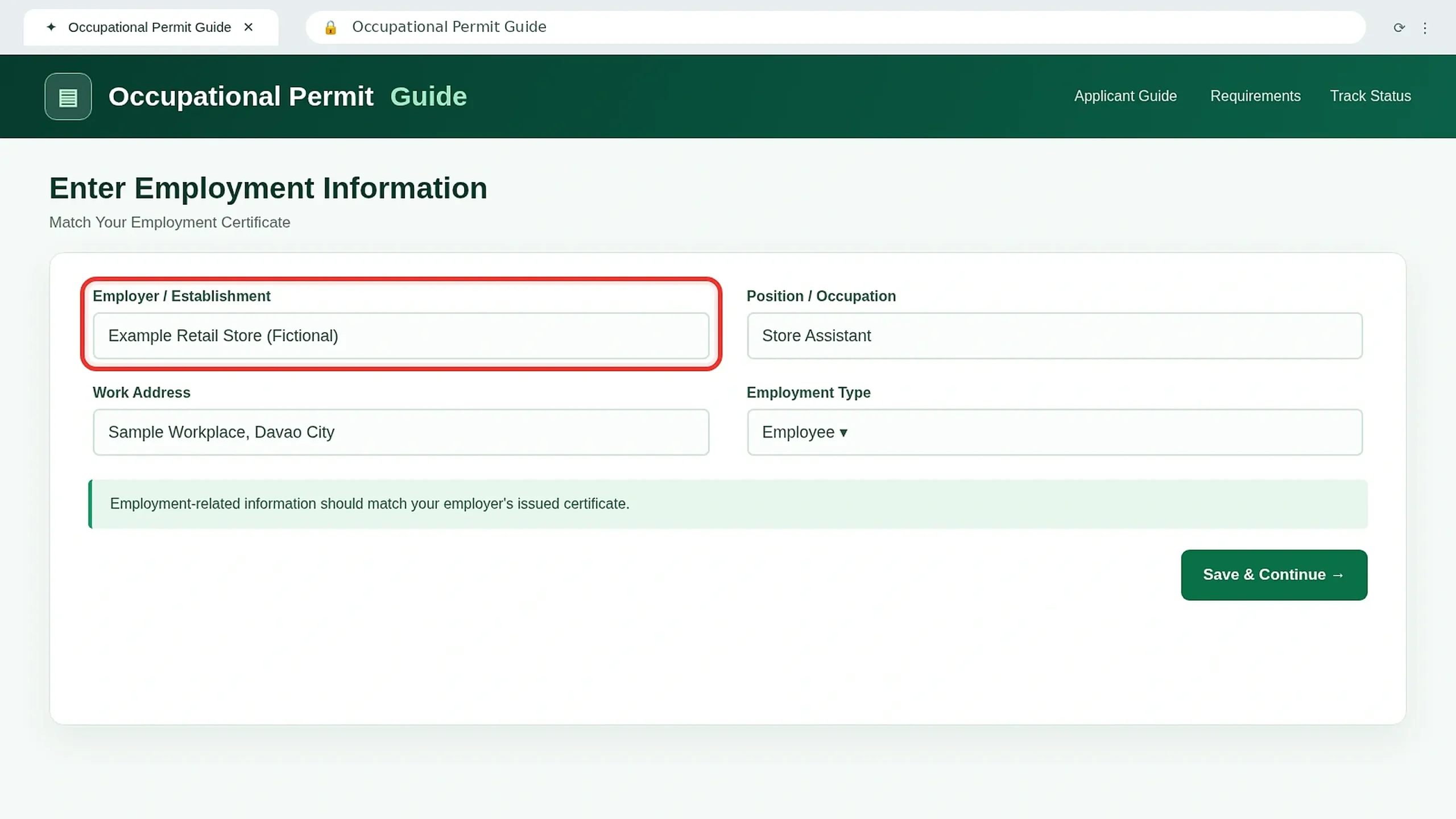Open the Track Status nav link
Screen dimensions: 1456x819
click(x=1371, y=96)
